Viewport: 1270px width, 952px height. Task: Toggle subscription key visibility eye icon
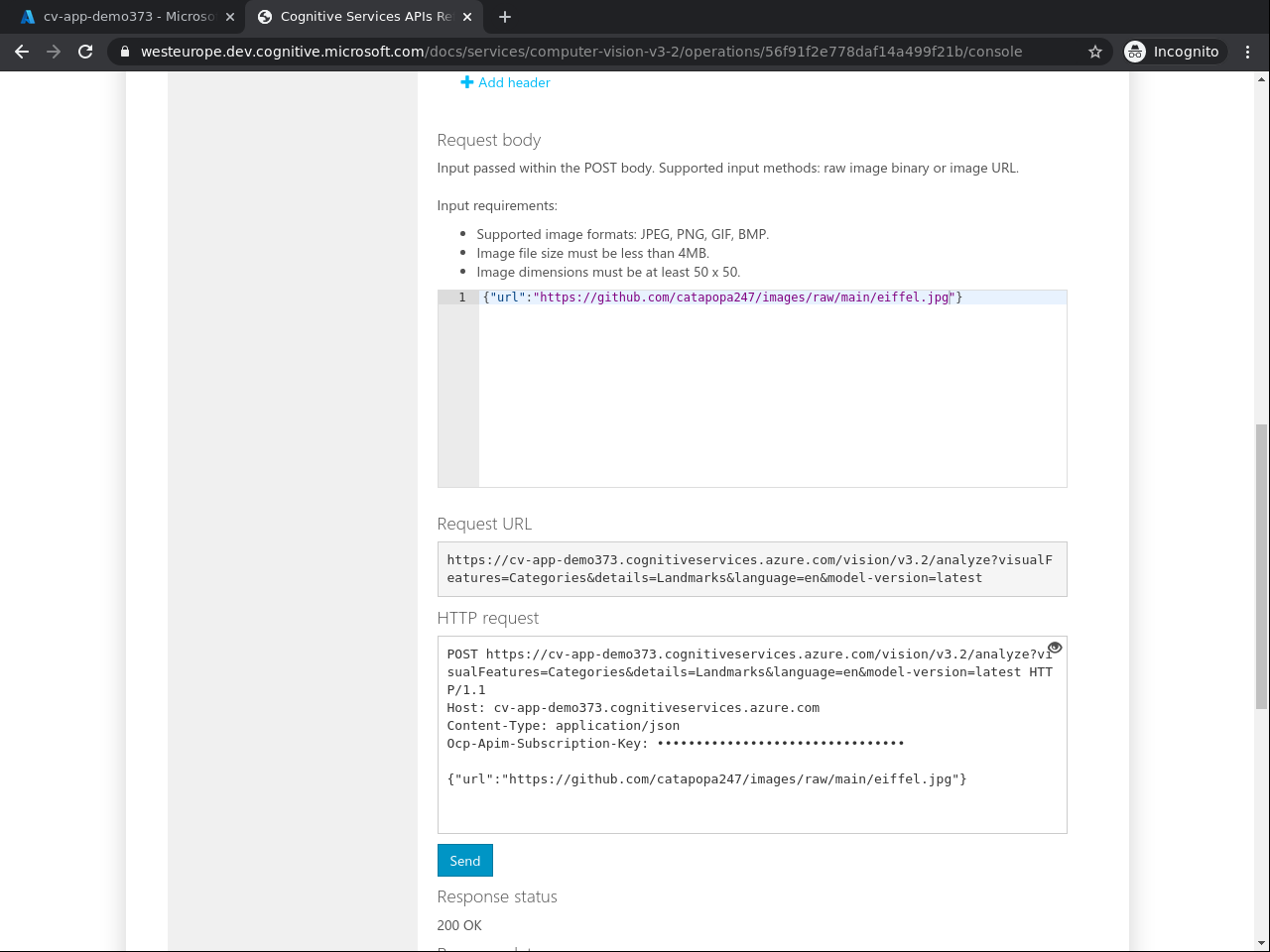[x=1055, y=648]
